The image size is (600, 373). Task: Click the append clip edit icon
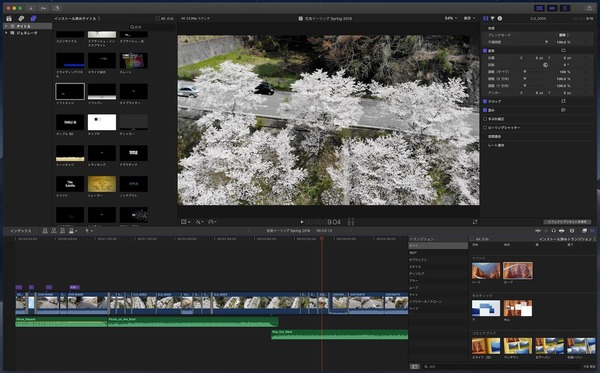click(x=62, y=231)
